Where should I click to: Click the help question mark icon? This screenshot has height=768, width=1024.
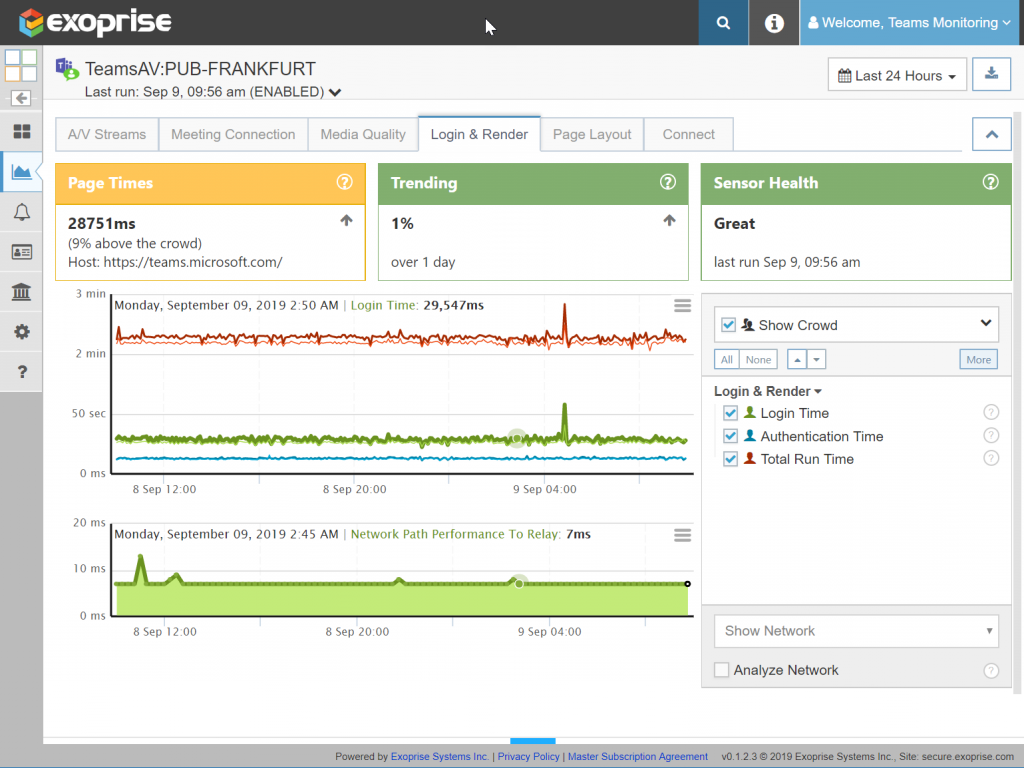[20, 371]
